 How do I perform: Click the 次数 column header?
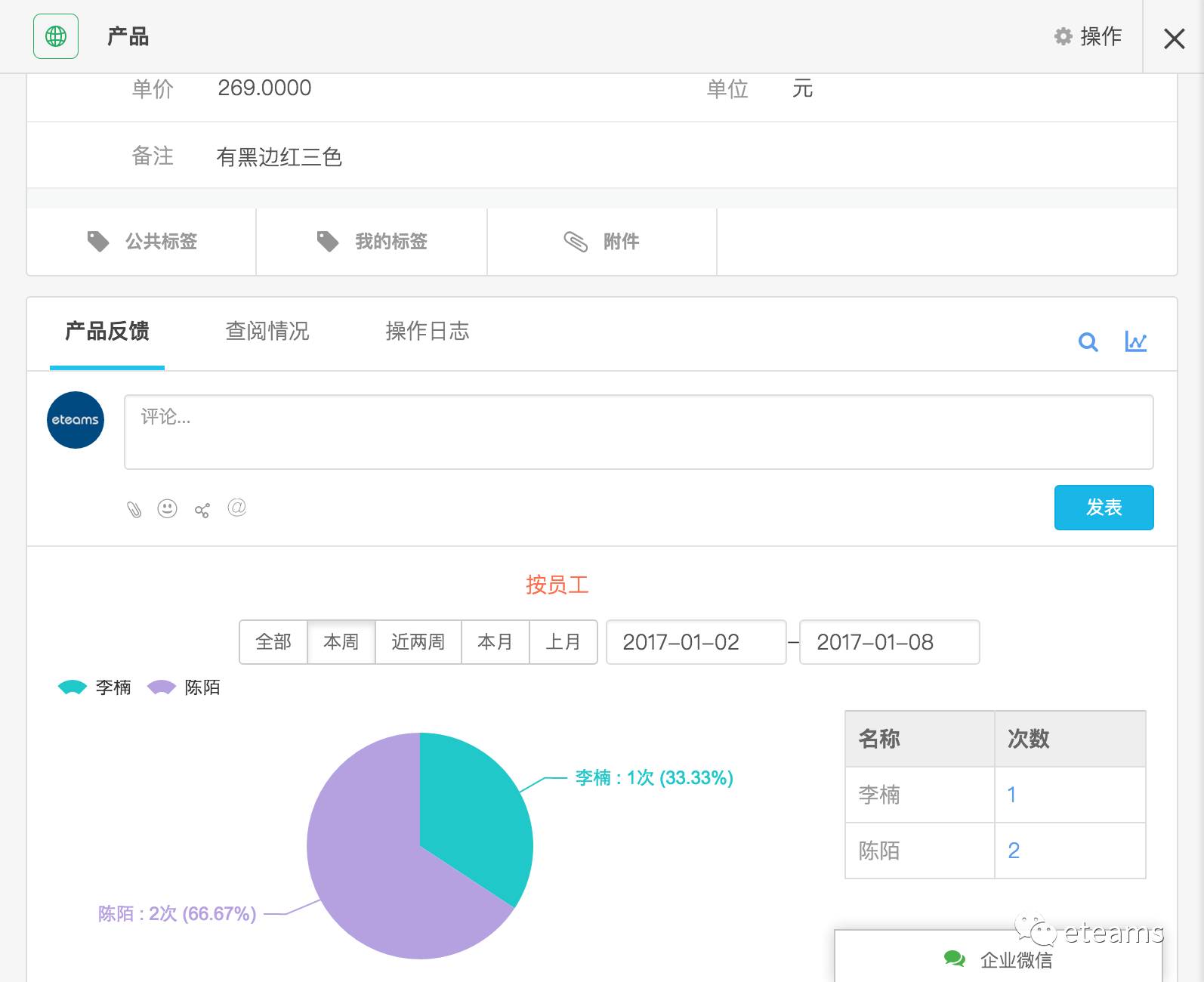coord(1070,739)
